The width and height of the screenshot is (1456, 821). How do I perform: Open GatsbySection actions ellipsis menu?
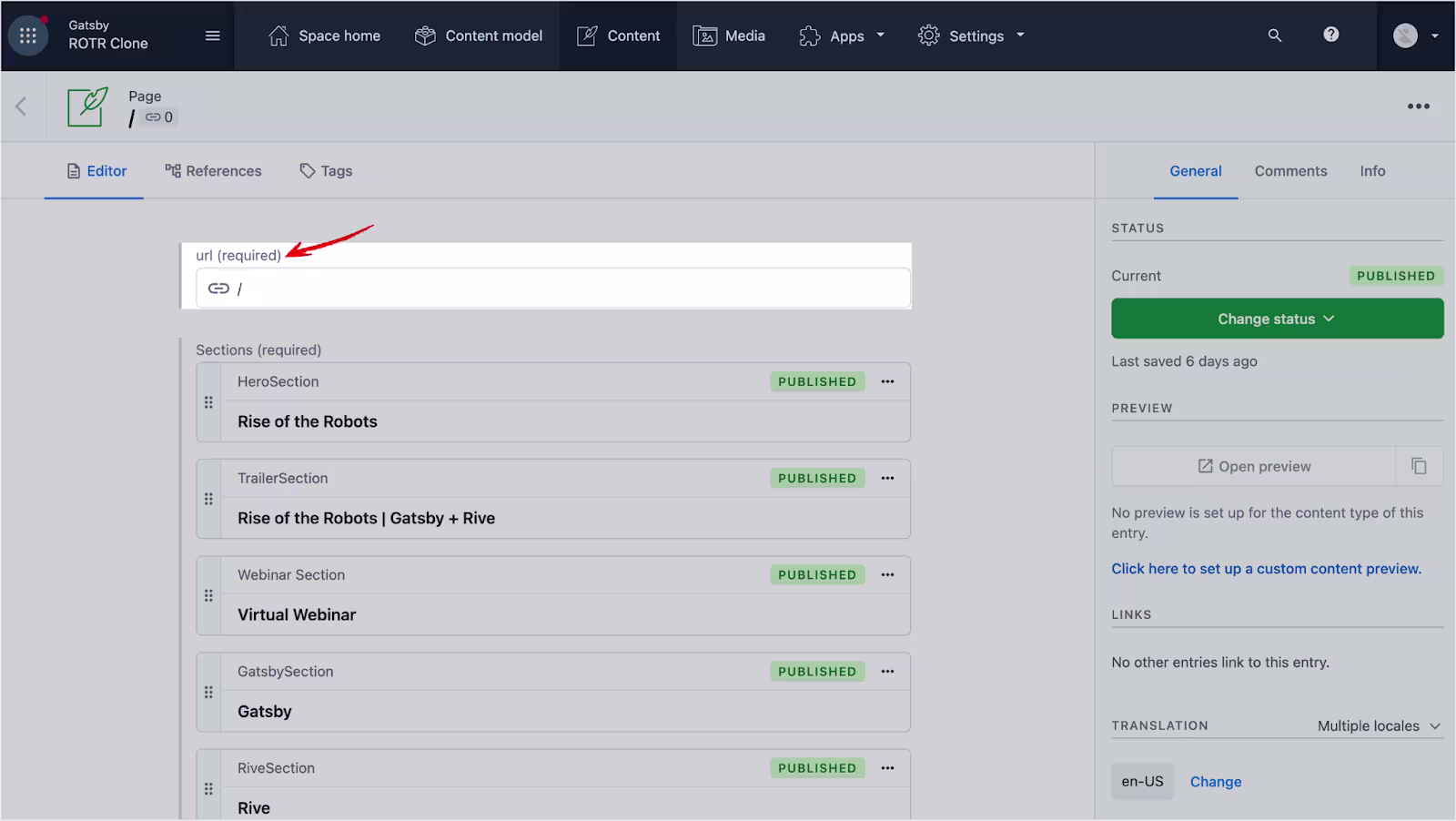coord(887,671)
